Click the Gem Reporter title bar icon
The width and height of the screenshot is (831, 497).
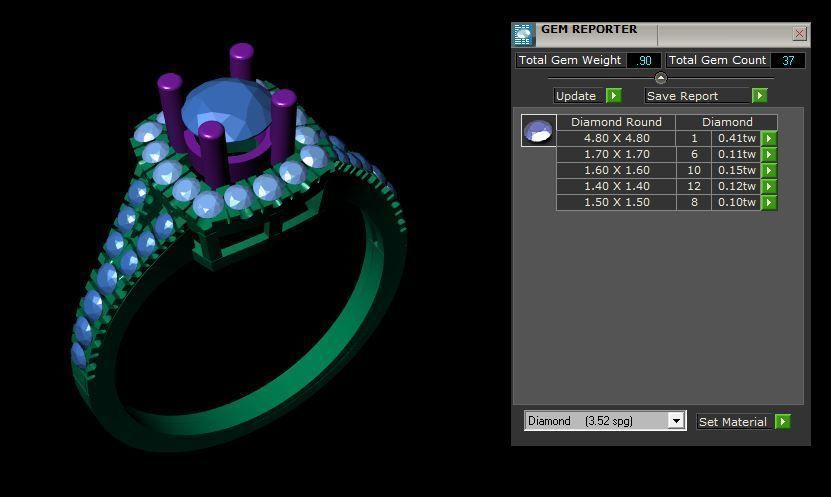(x=524, y=35)
